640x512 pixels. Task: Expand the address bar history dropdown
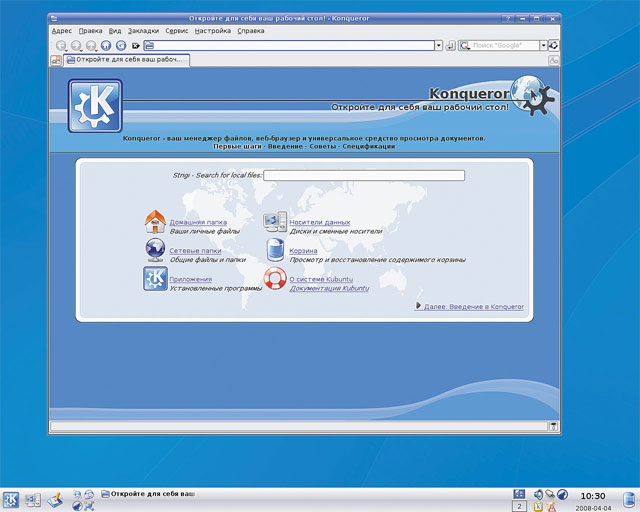click(438, 45)
